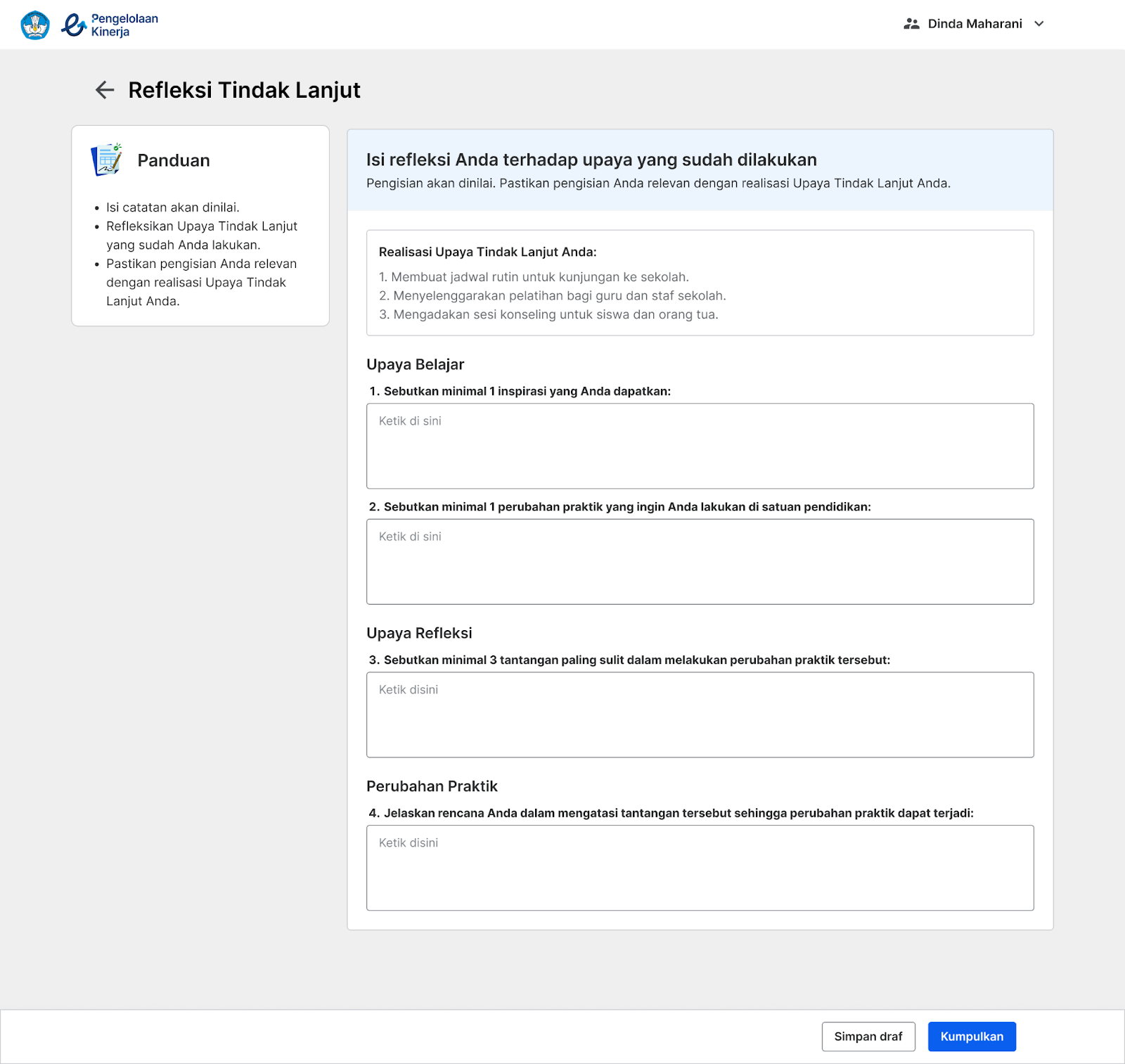Image resolution: width=1125 pixels, height=1064 pixels.
Task: Click question 2 'perubahan praktik yang ingin' label
Action: click(x=619, y=507)
